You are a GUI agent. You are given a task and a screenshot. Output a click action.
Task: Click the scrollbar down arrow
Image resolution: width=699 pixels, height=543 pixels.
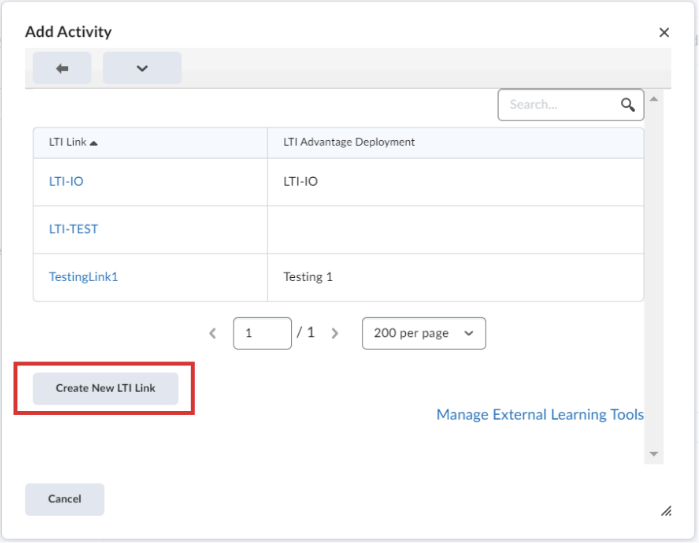[x=654, y=454]
